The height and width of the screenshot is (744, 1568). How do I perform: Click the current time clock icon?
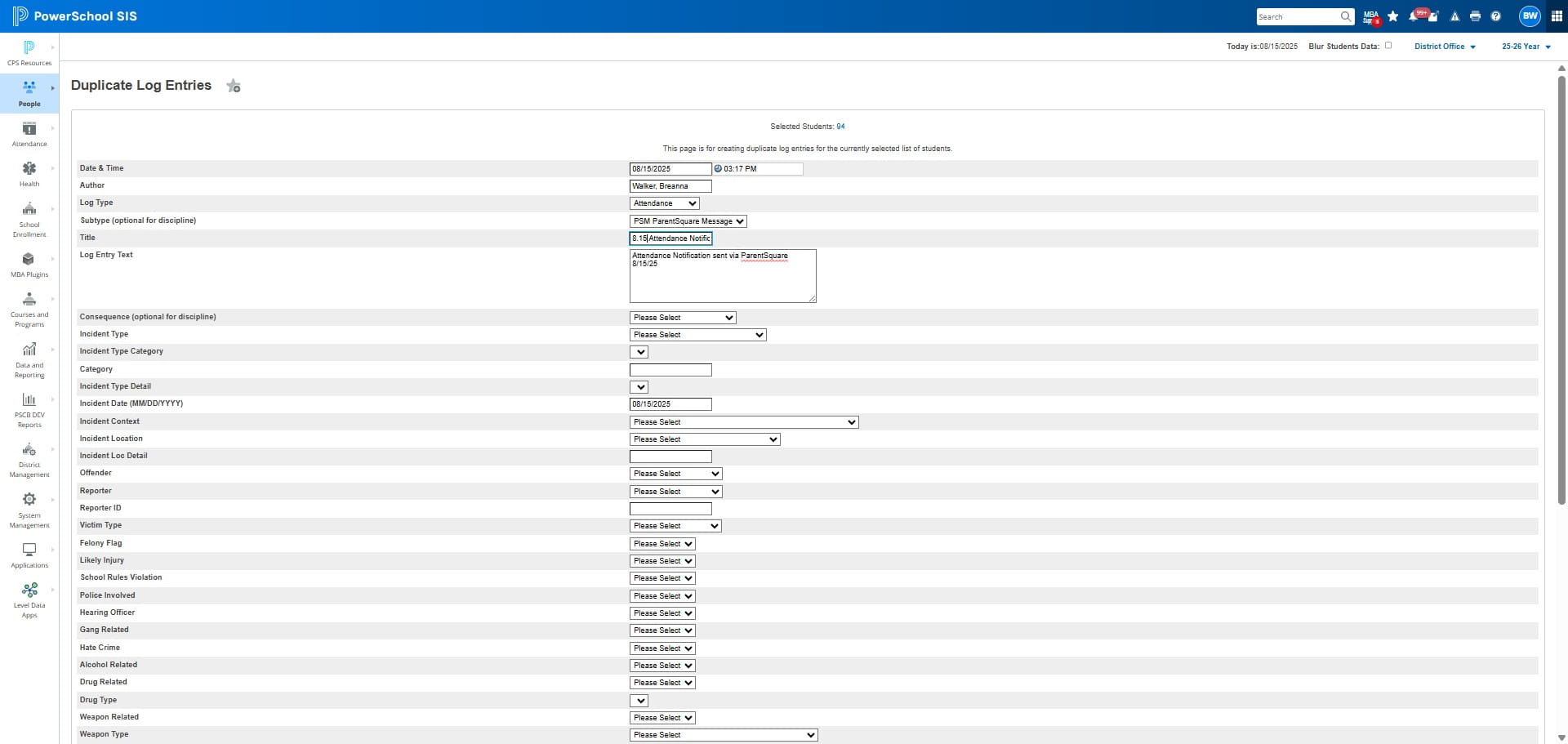tap(718, 169)
